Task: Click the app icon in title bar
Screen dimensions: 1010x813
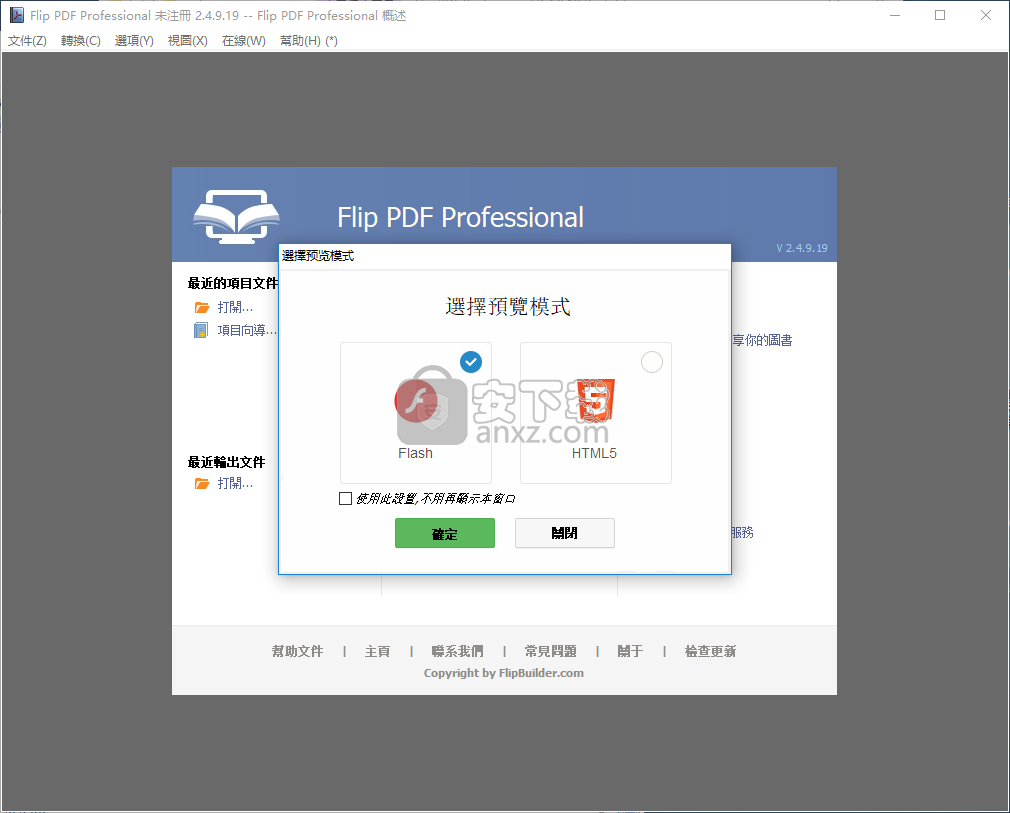Action: click(17, 15)
